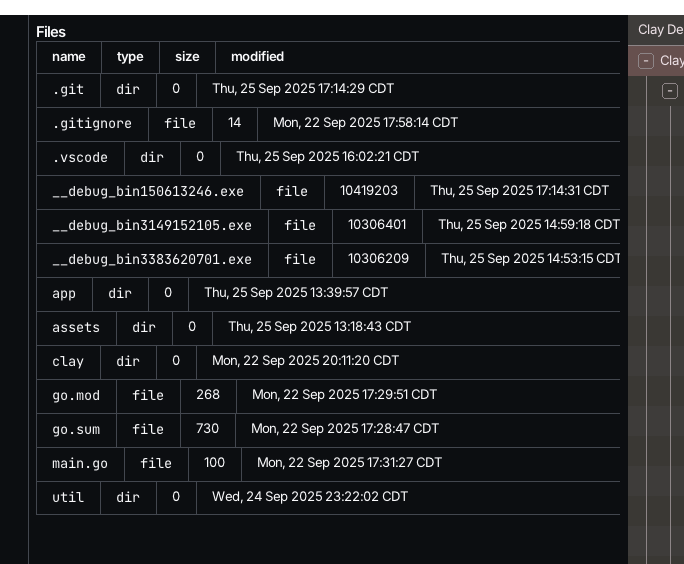Click the 'modified' column header
Screen dimensions: 684x564
click(x=257, y=57)
